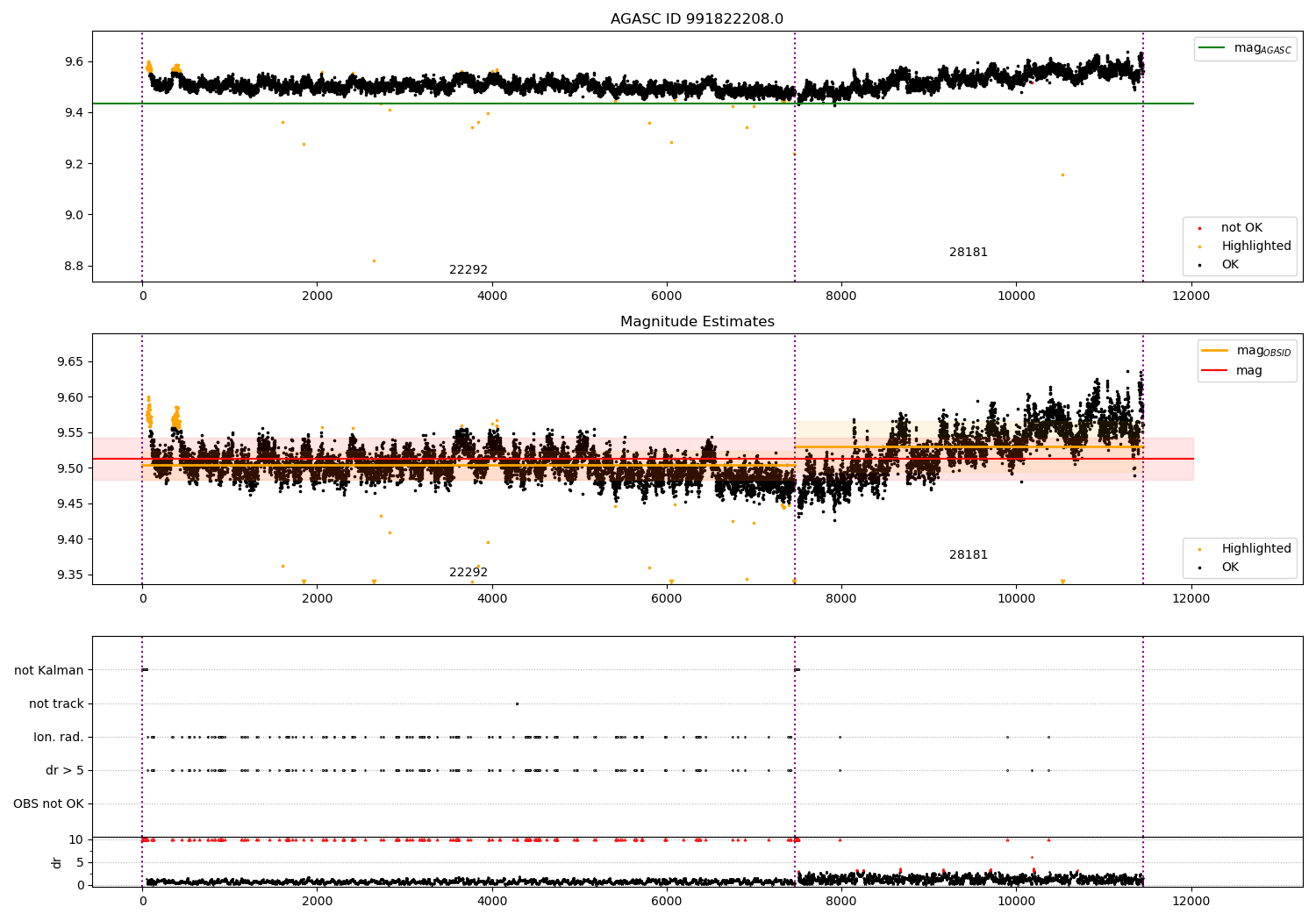Click the 'Ion. rad.' axis label
The image size is (1316, 921).
point(59,738)
